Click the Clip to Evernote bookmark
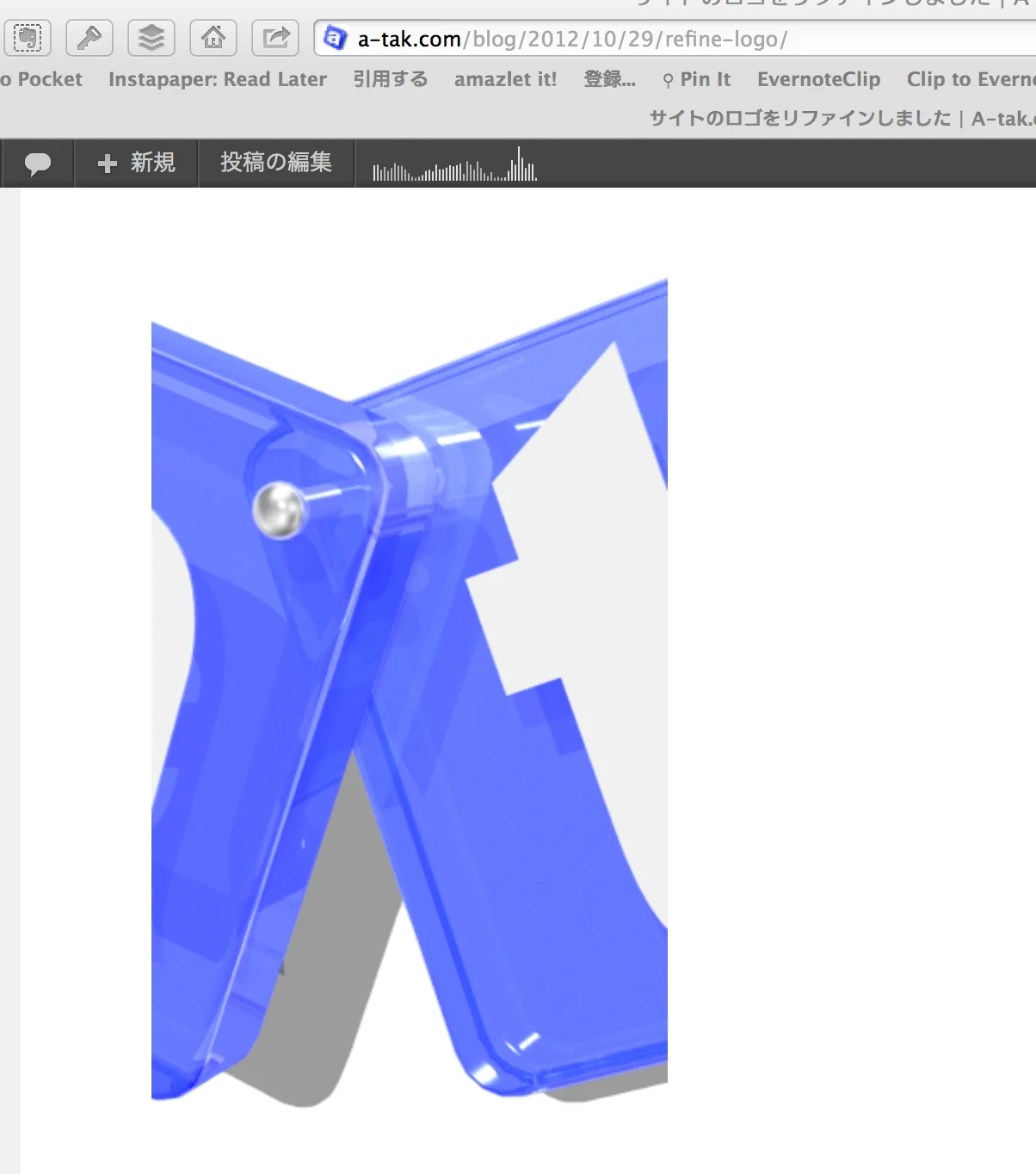Image resolution: width=1036 pixels, height=1174 pixels. point(971,79)
